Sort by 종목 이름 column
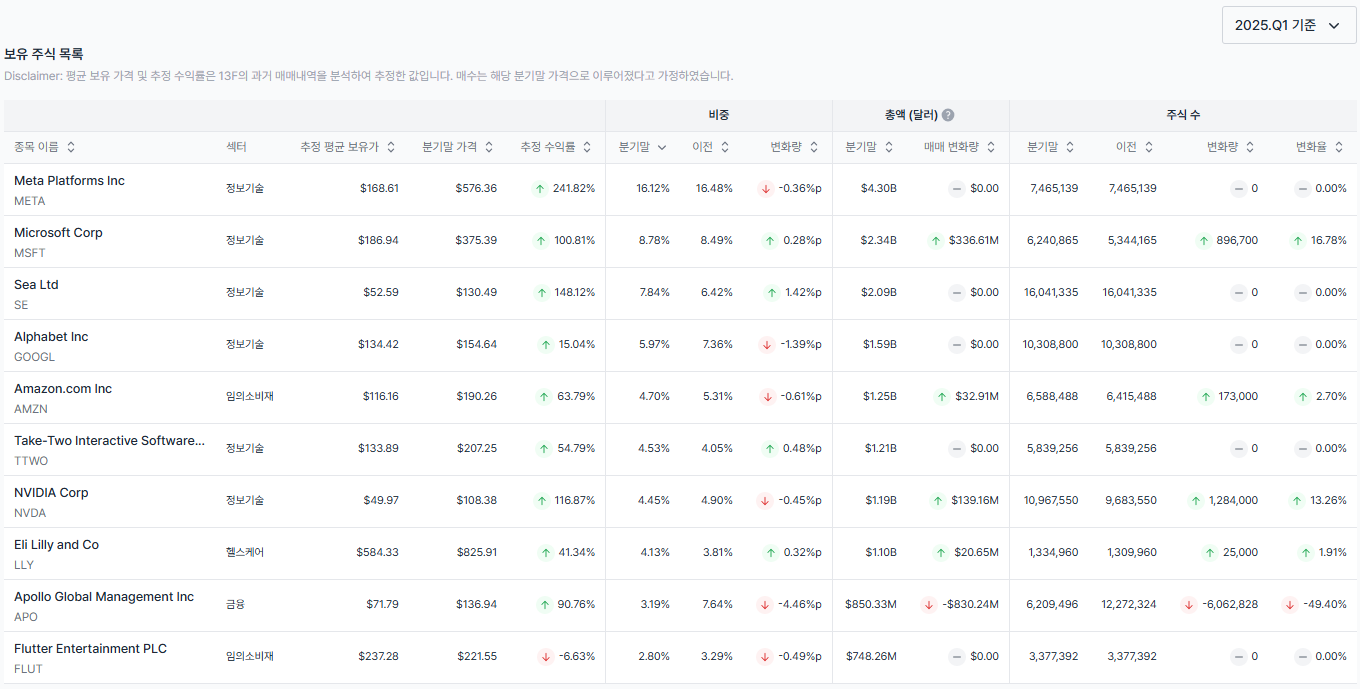Screen dimensions: 1360x689 point(45,147)
